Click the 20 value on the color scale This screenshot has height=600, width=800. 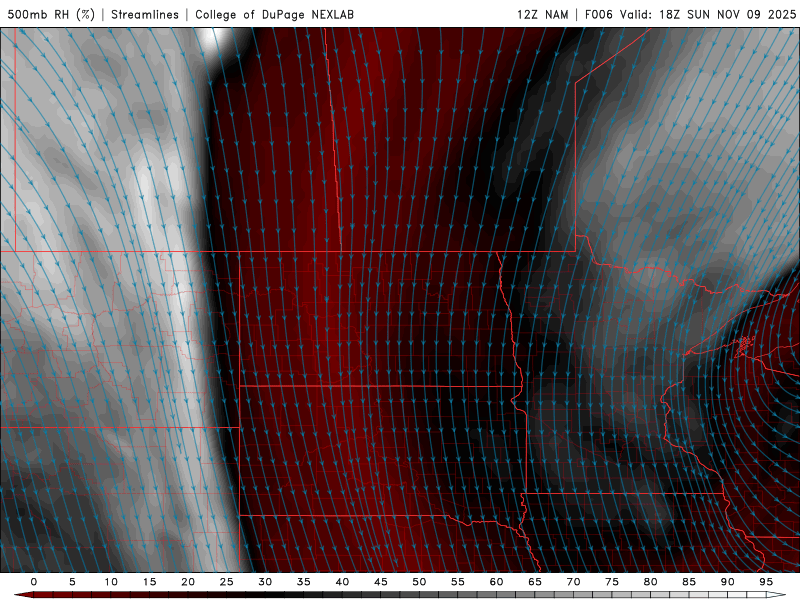[x=188, y=582]
